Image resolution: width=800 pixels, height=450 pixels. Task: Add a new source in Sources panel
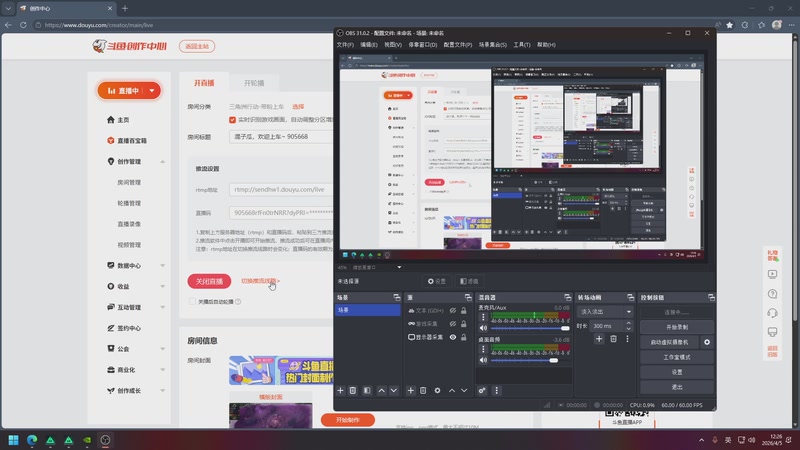pos(410,391)
